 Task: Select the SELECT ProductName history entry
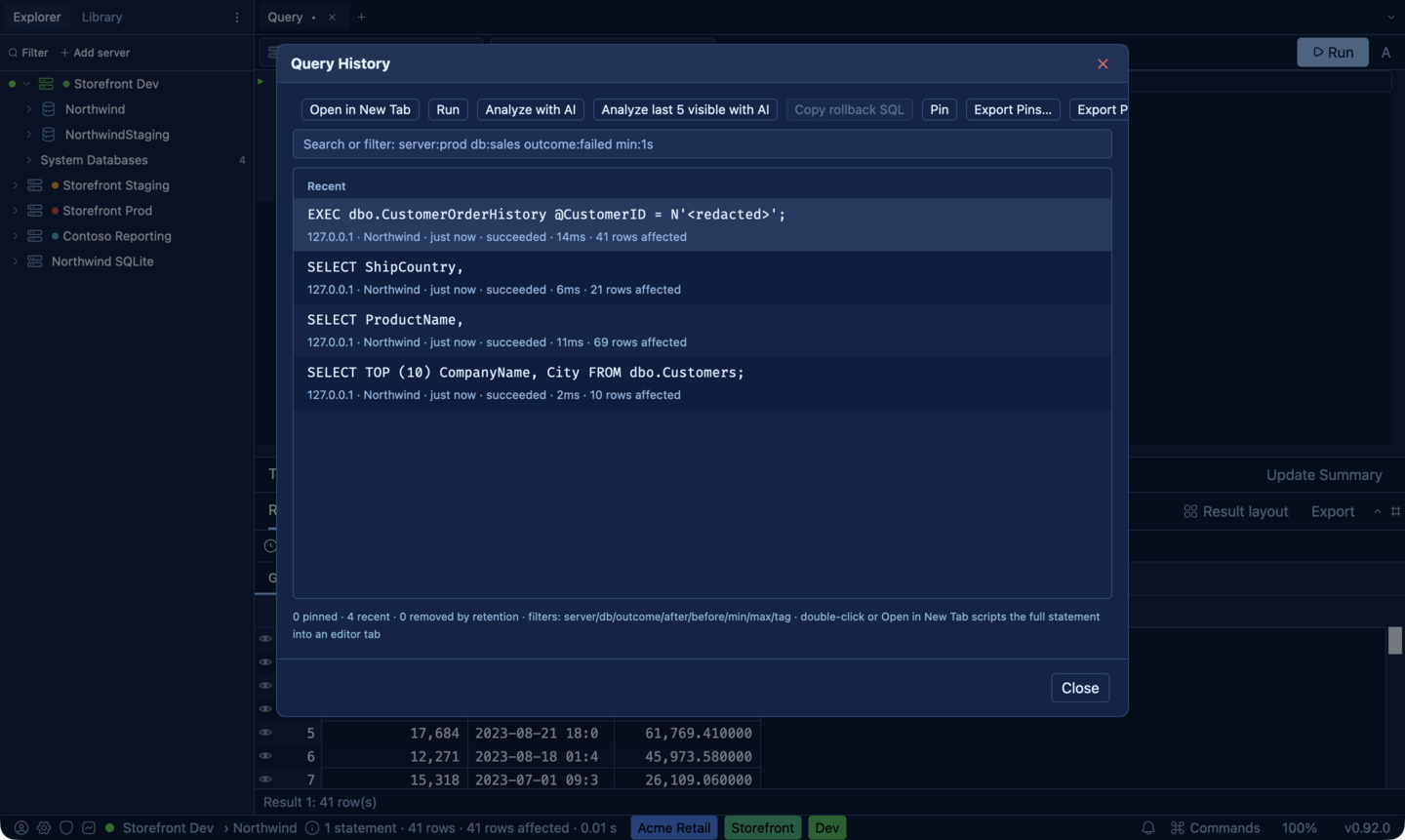pyautogui.click(x=702, y=331)
